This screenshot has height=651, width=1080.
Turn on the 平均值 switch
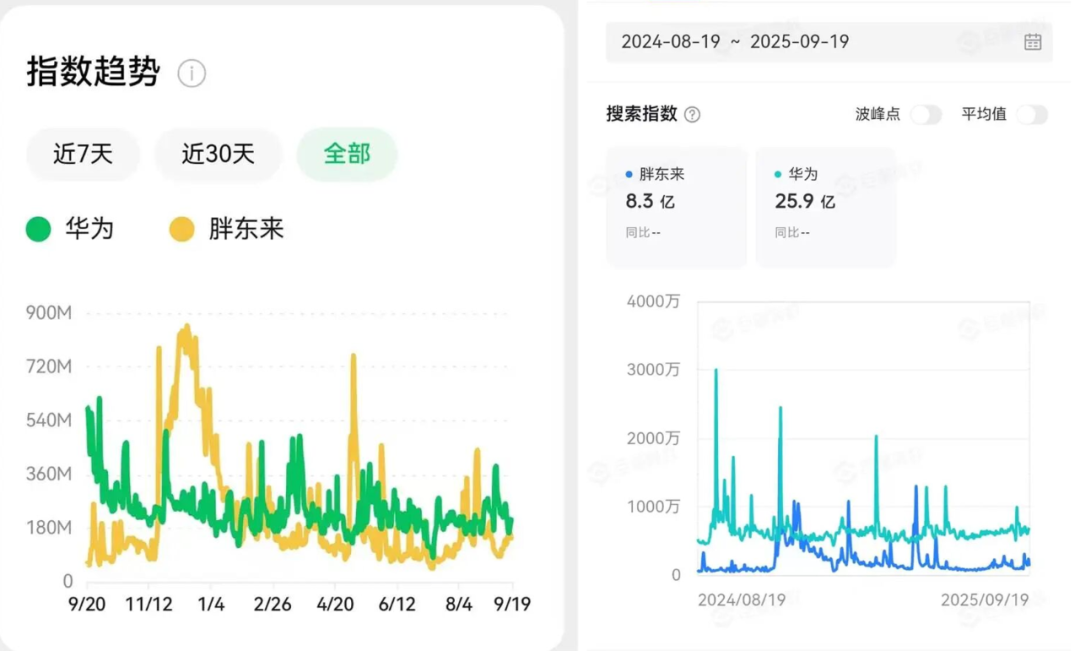coord(1031,114)
